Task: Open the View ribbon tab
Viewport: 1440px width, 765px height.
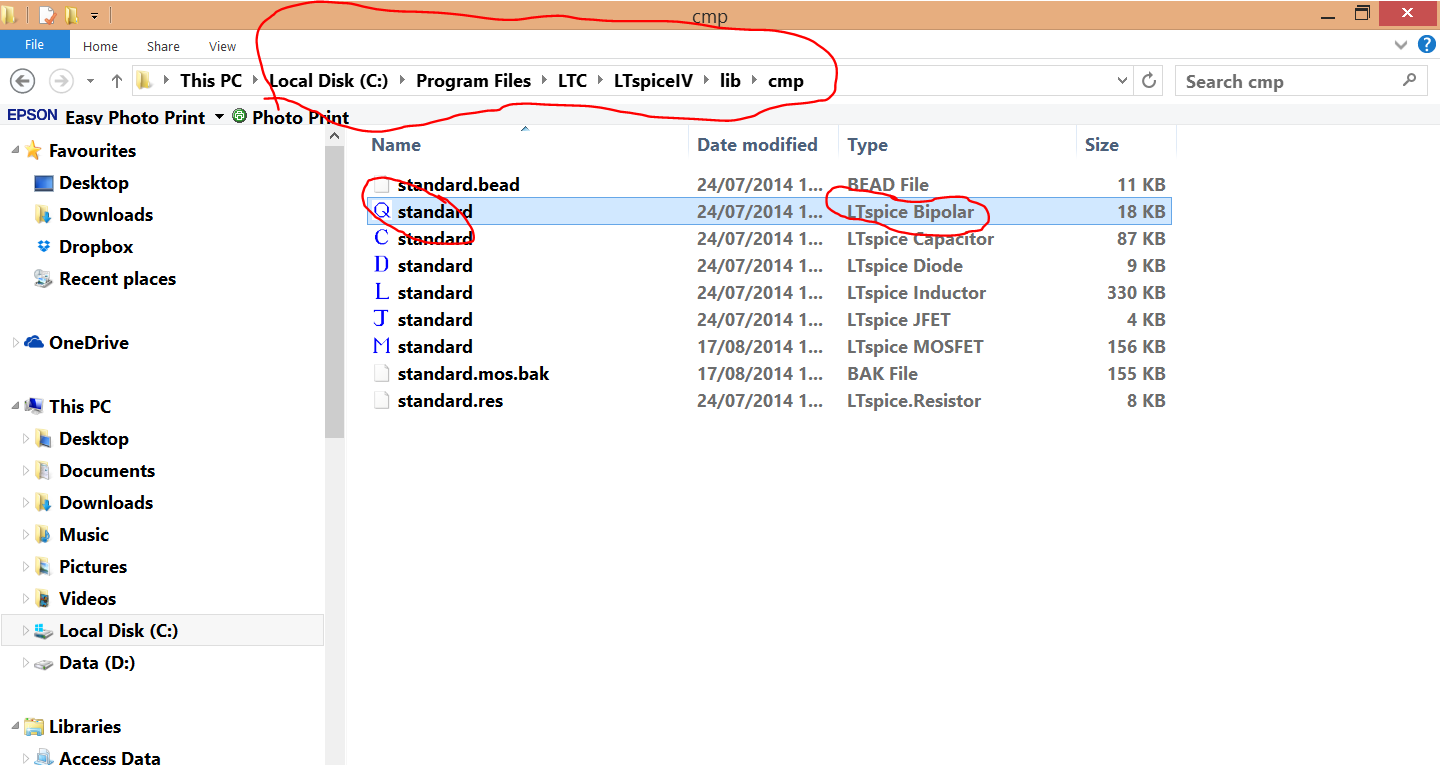Action: point(222,46)
